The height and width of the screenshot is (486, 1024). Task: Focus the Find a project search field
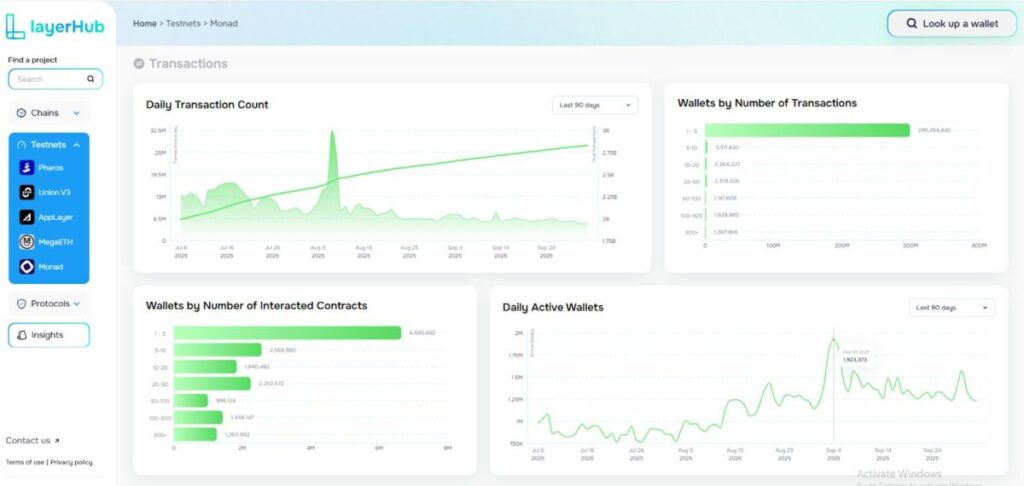[48, 78]
